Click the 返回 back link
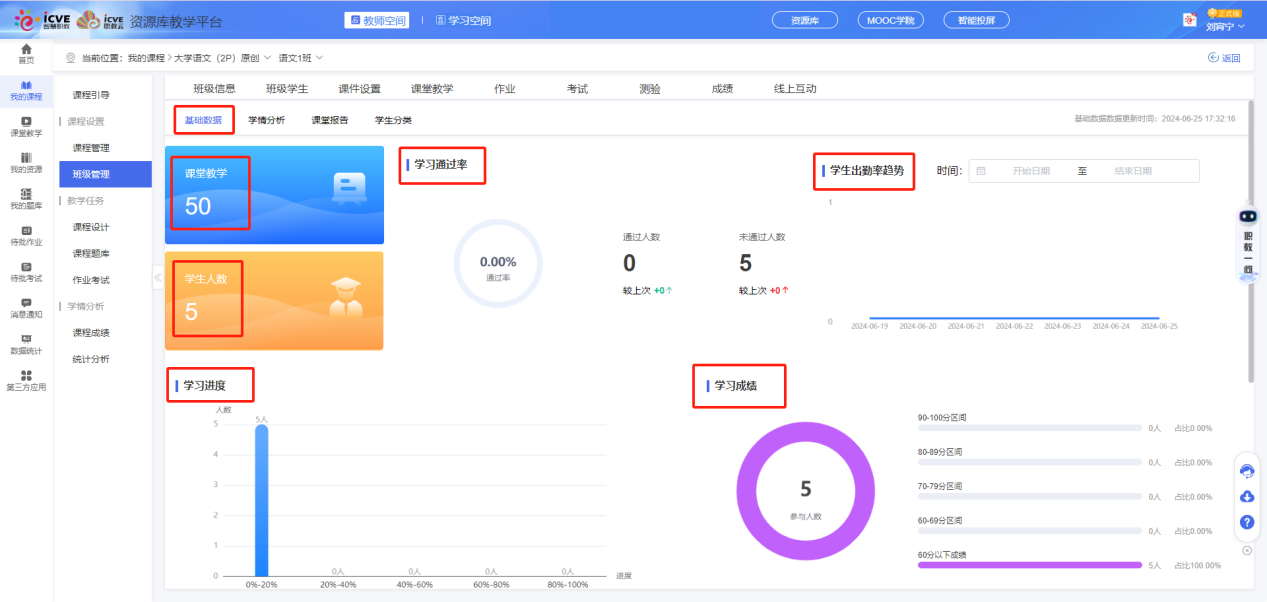This screenshot has width=1267, height=602. click(x=1224, y=58)
